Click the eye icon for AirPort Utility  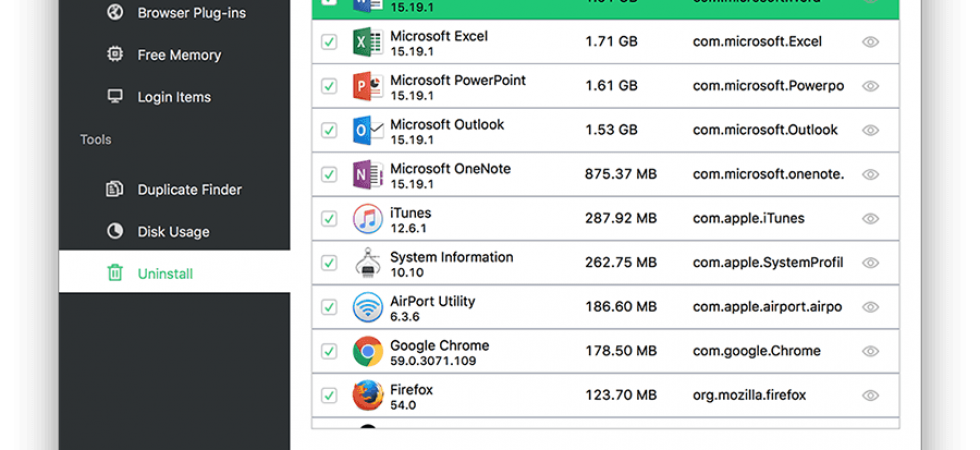click(870, 307)
